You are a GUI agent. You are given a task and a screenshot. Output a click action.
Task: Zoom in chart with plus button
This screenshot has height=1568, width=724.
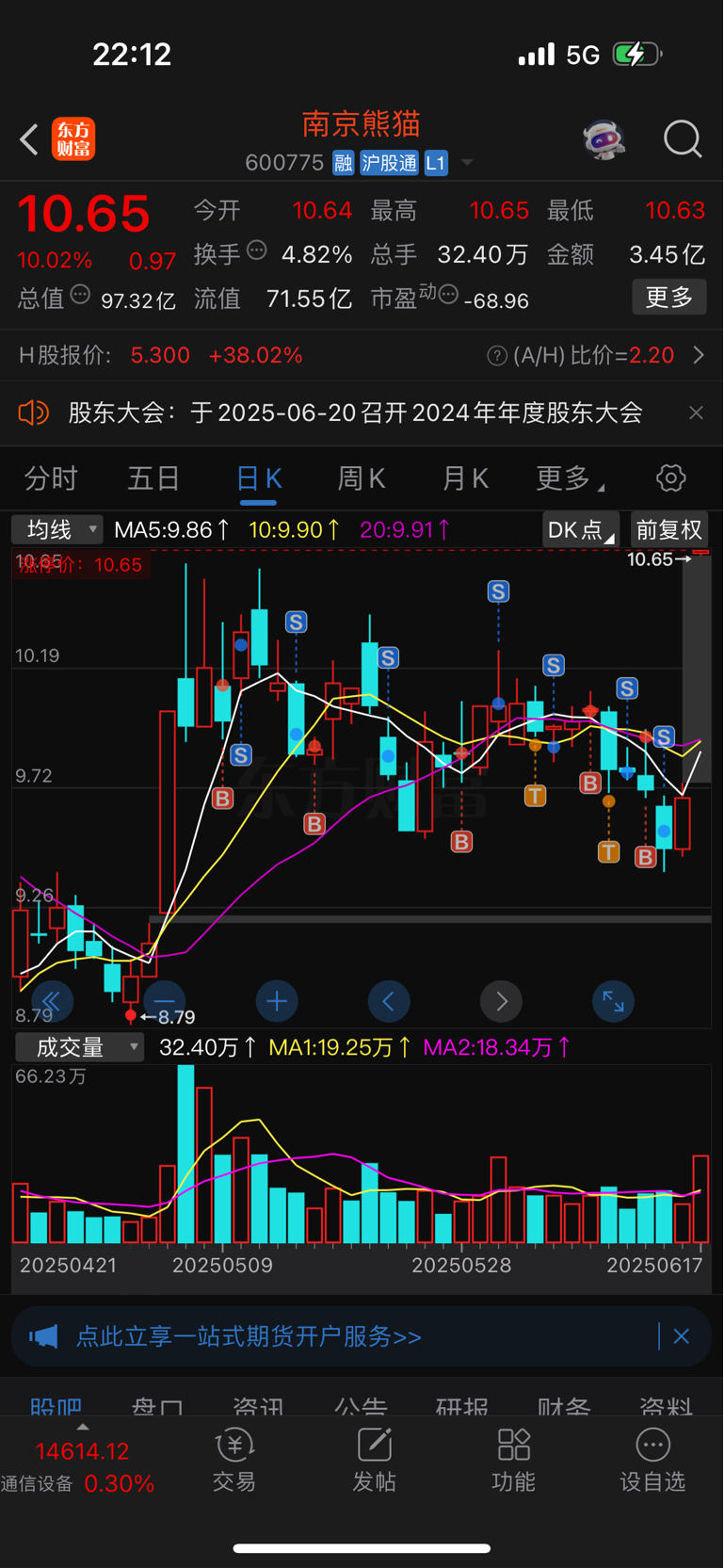277,1001
